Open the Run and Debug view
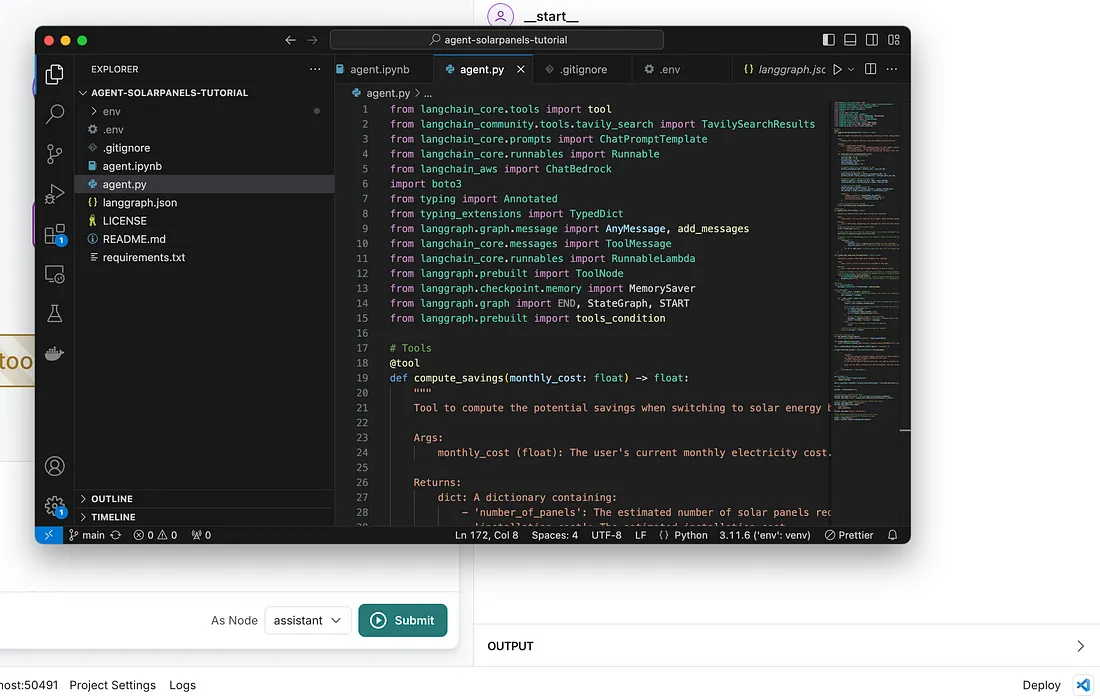This screenshot has width=1100, height=699. point(55,194)
